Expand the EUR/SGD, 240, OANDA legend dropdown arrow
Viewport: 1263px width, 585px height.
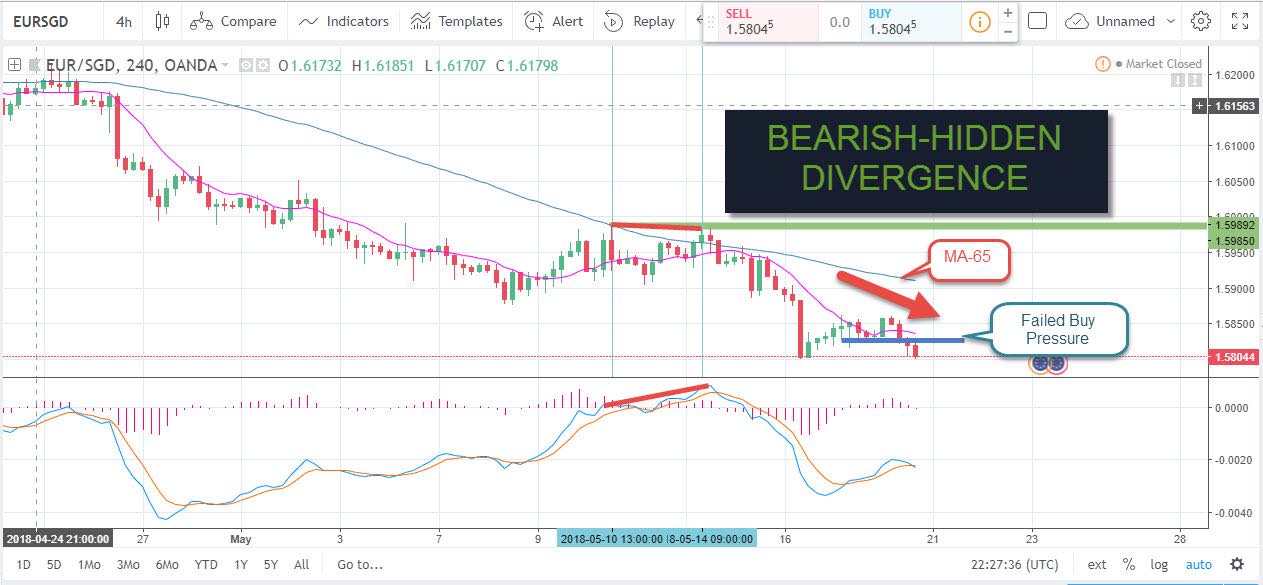click(x=225, y=65)
